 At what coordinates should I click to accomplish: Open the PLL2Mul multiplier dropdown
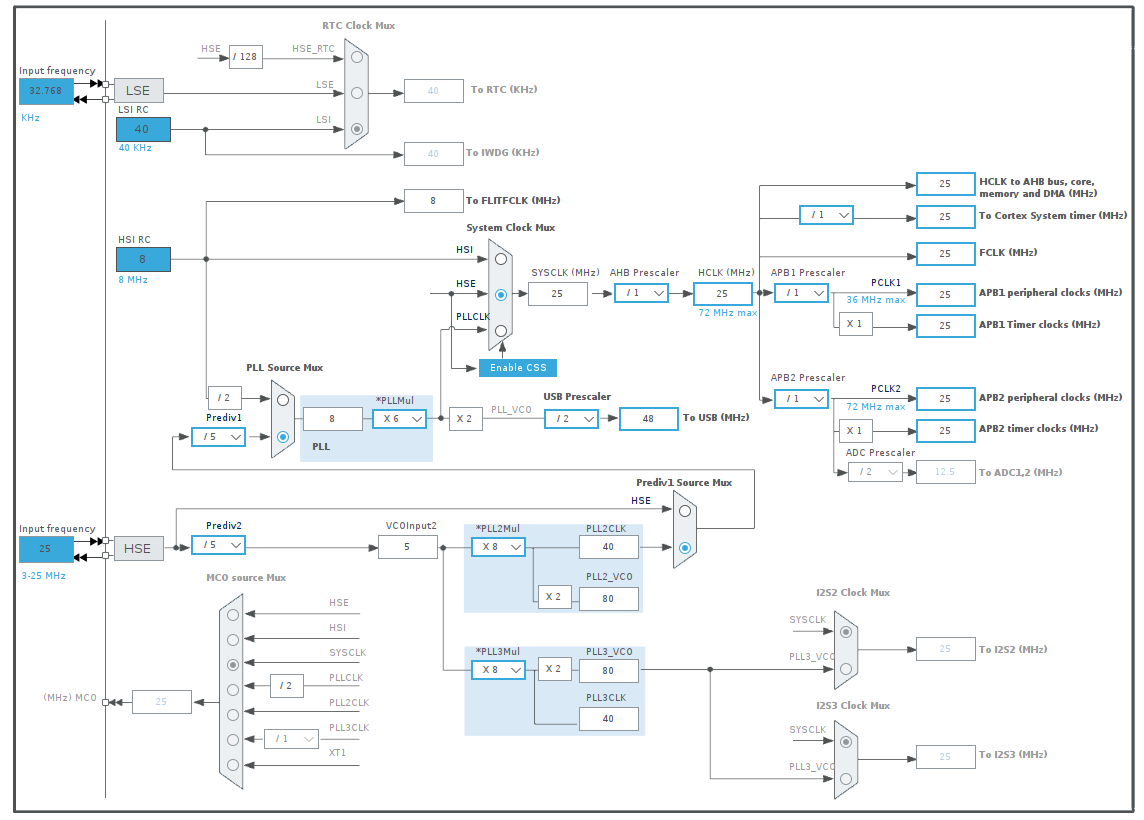498,547
